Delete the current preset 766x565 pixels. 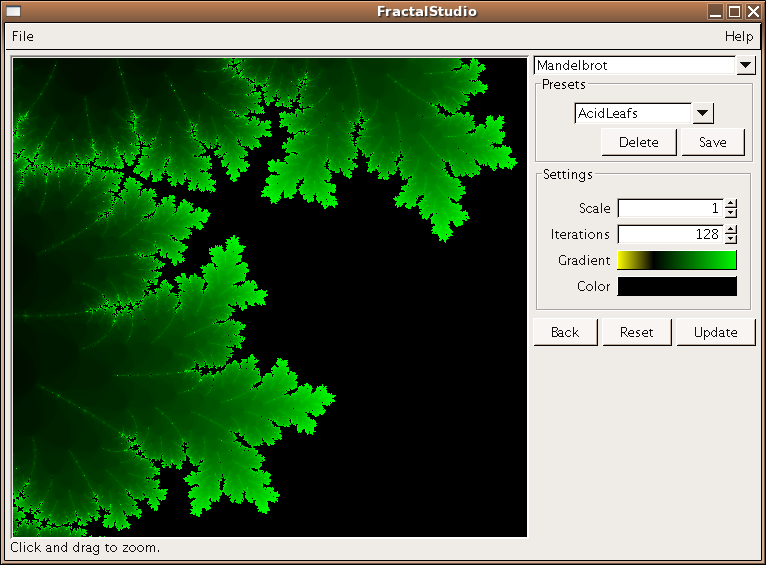tap(639, 142)
